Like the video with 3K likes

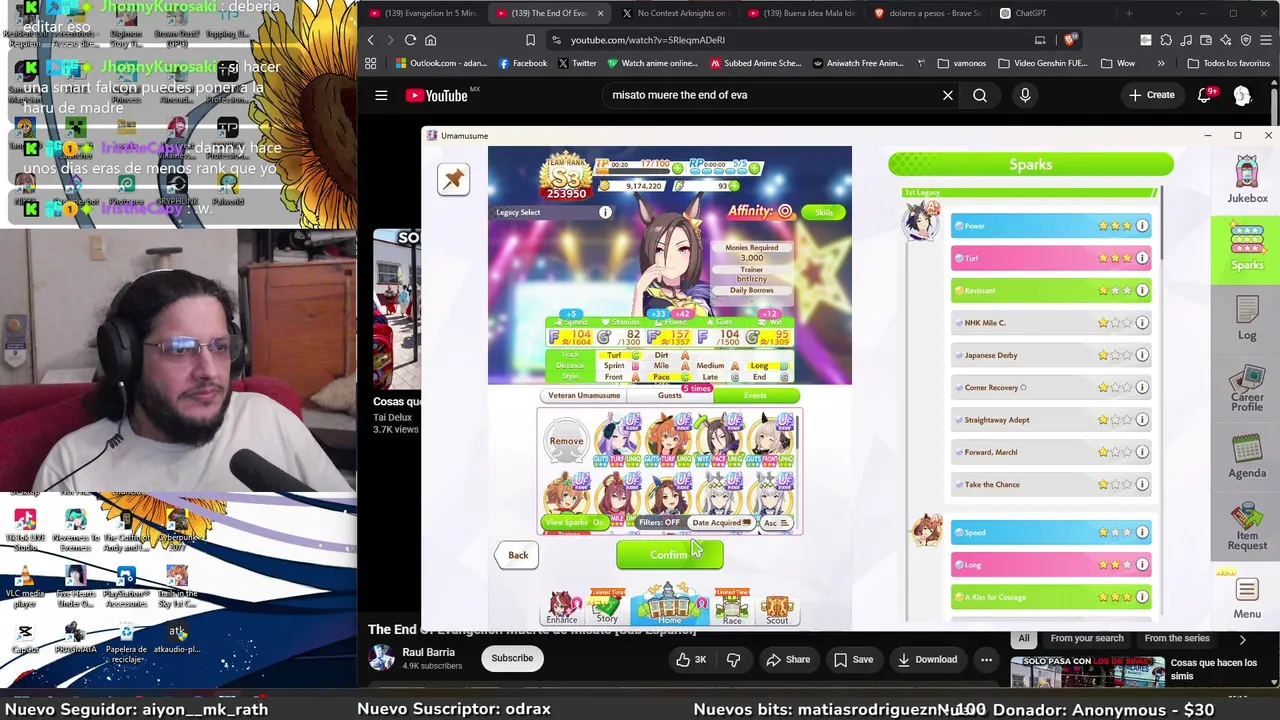691,659
